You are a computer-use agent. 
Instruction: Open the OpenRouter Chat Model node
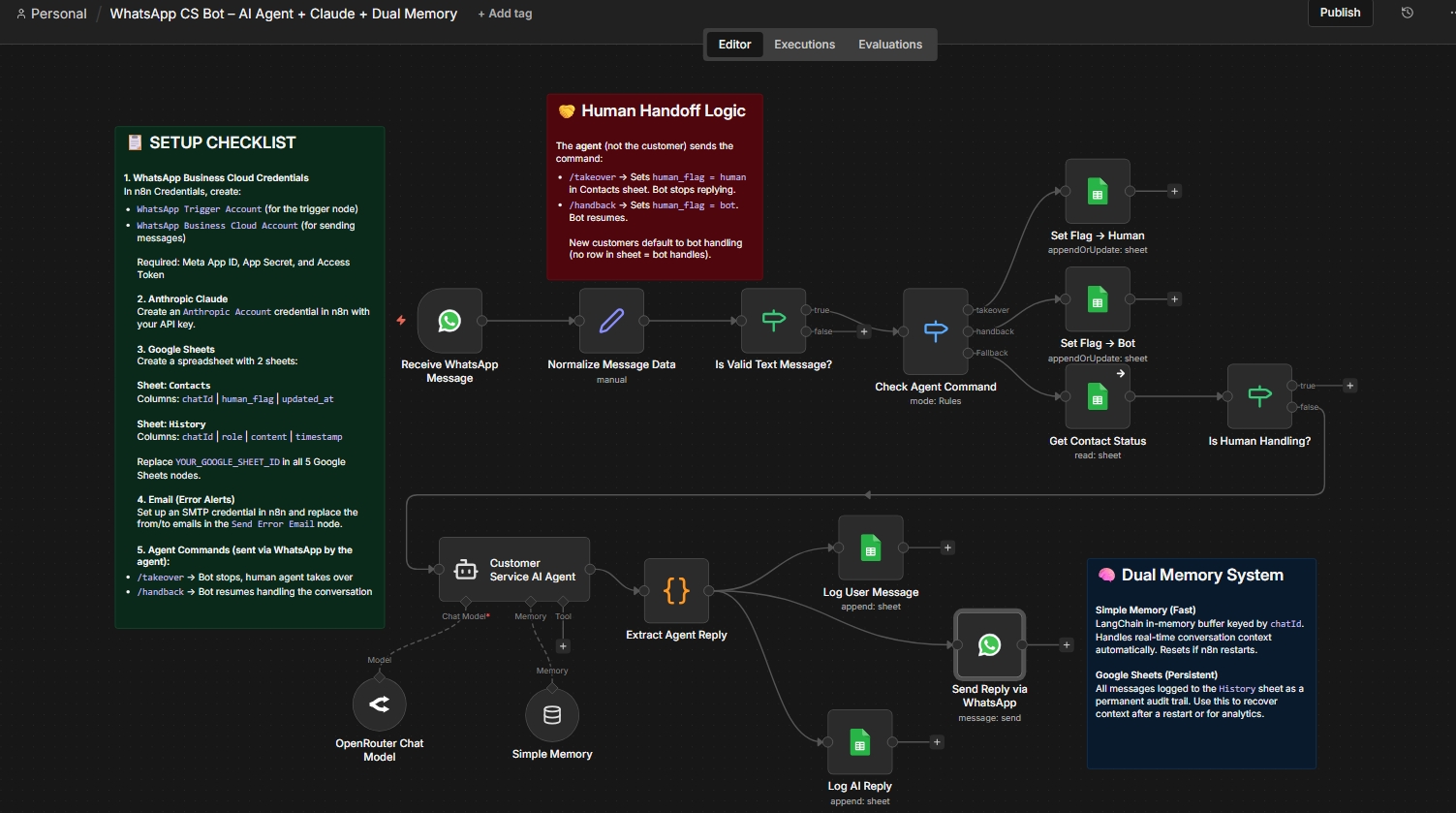click(x=380, y=704)
